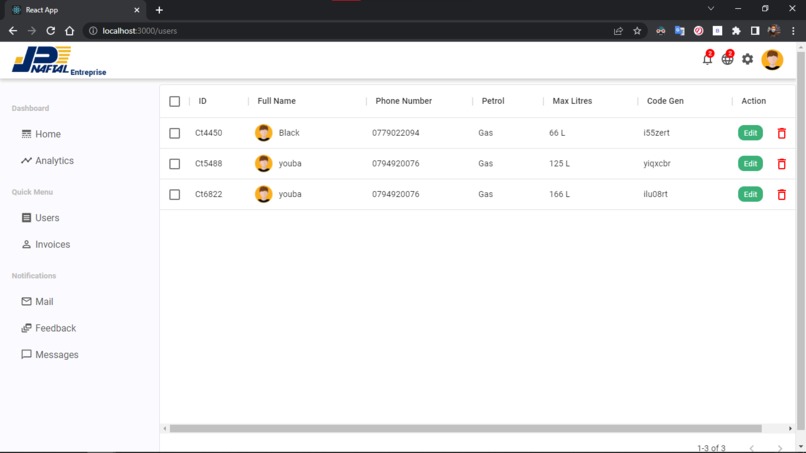Select all rows with header checkbox
Image resolution: width=806 pixels, height=453 pixels.
tap(175, 101)
